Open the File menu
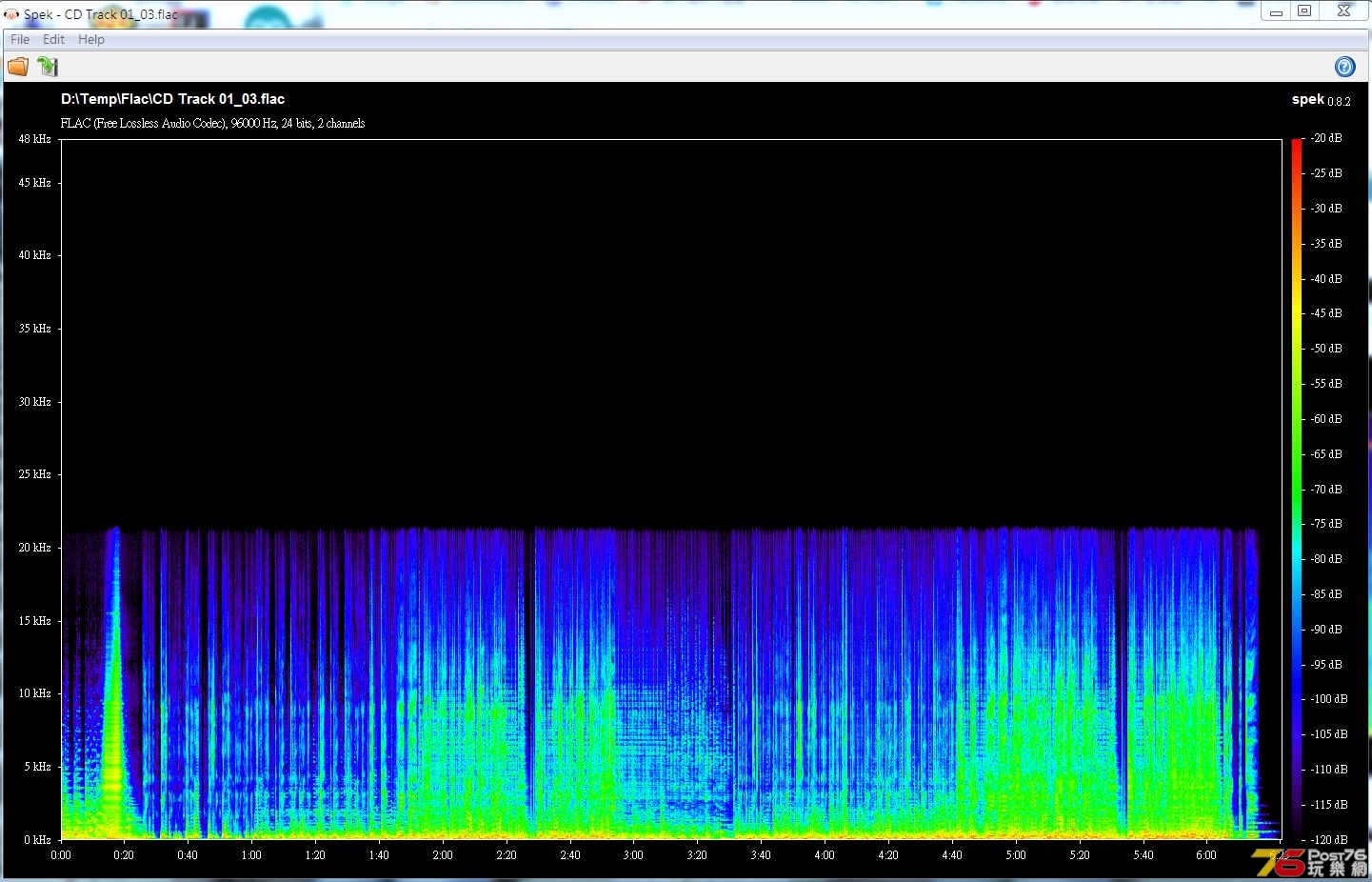Viewport: 1372px width, 882px height. [x=20, y=39]
